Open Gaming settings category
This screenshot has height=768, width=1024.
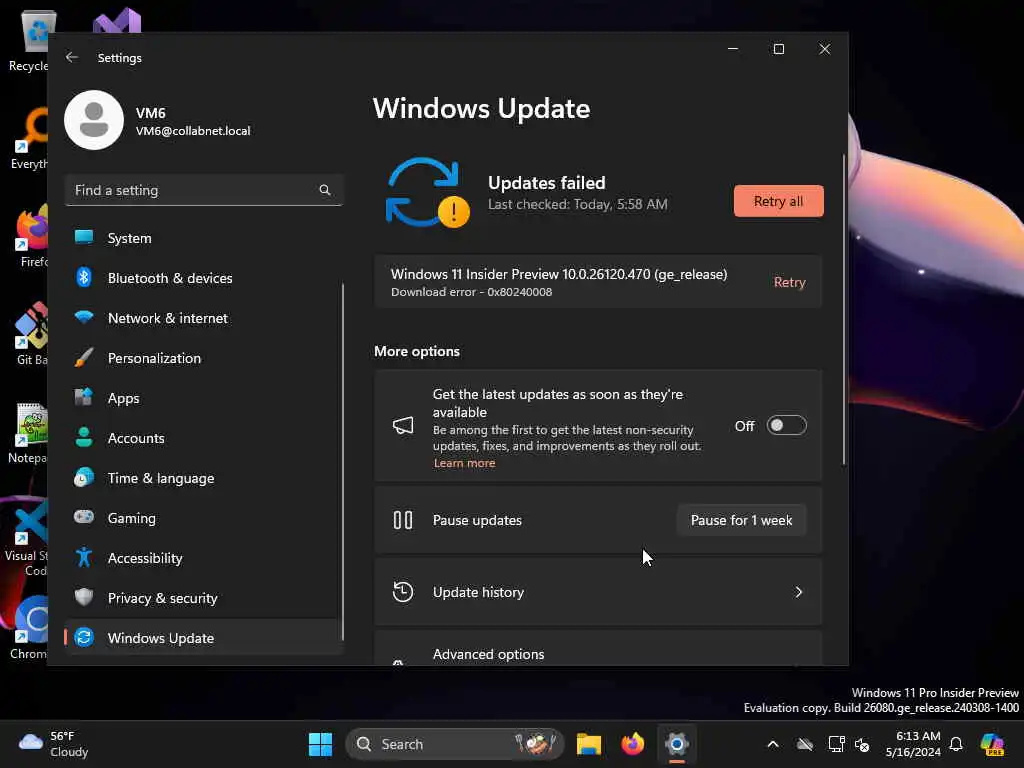(204, 518)
